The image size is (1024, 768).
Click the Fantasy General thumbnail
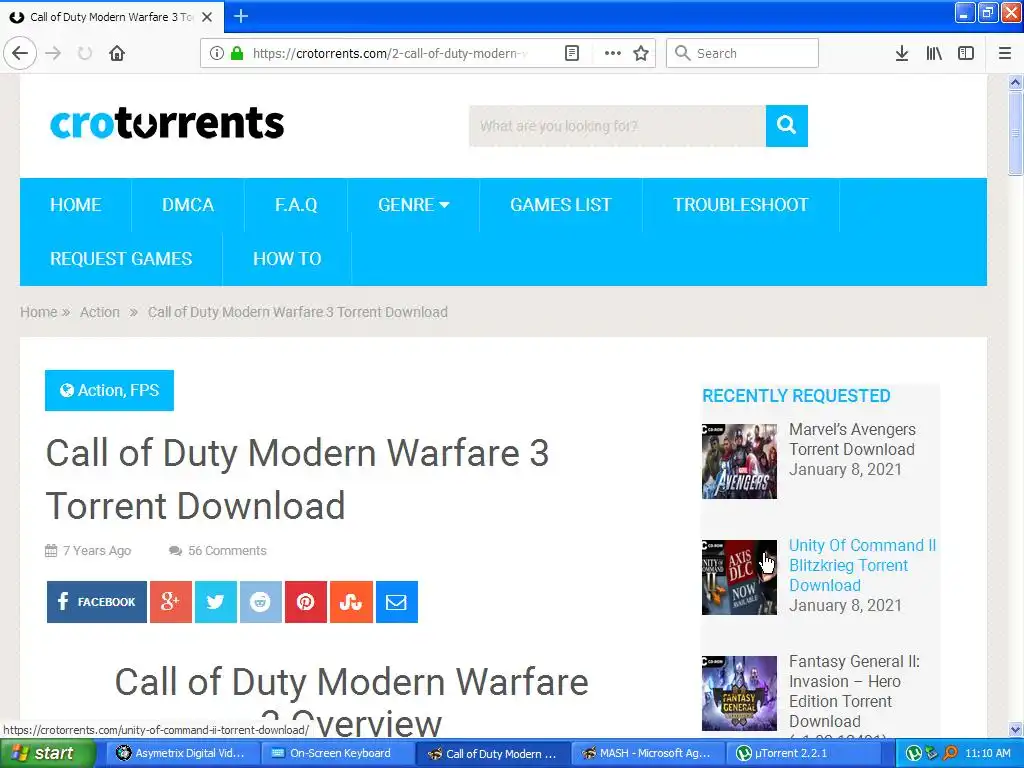point(739,693)
